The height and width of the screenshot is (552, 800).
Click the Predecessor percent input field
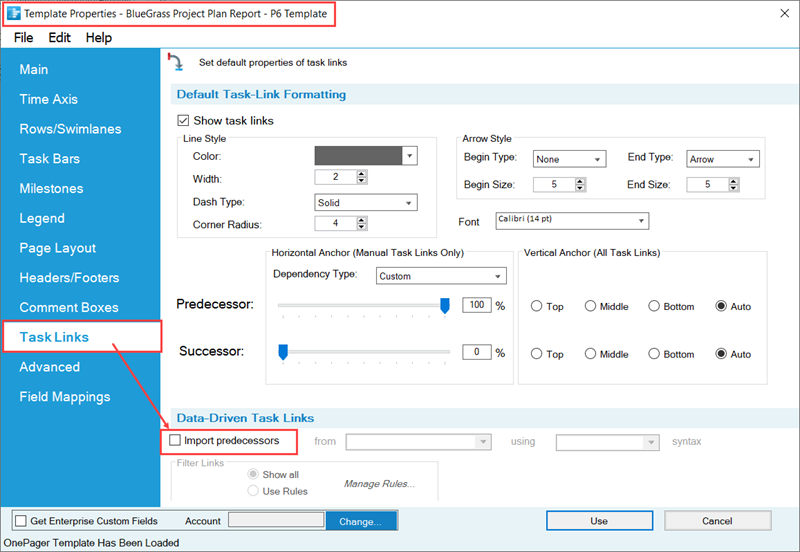(477, 305)
